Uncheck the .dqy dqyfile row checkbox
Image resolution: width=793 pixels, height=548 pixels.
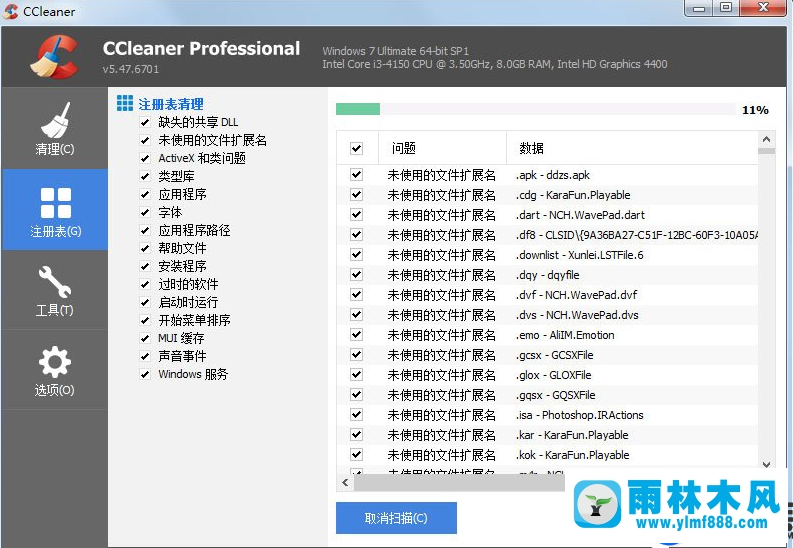point(357,275)
